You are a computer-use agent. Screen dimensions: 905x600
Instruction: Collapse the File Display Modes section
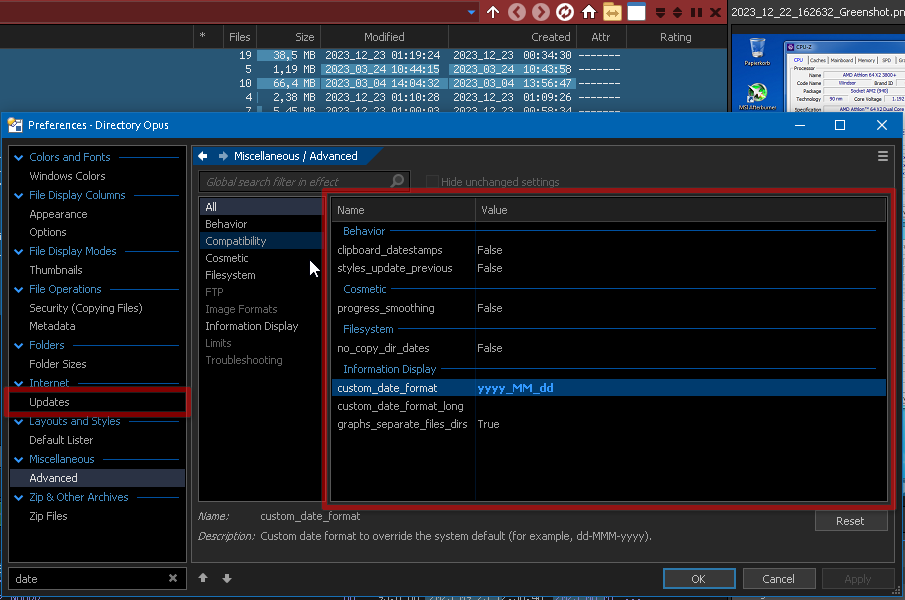(19, 252)
